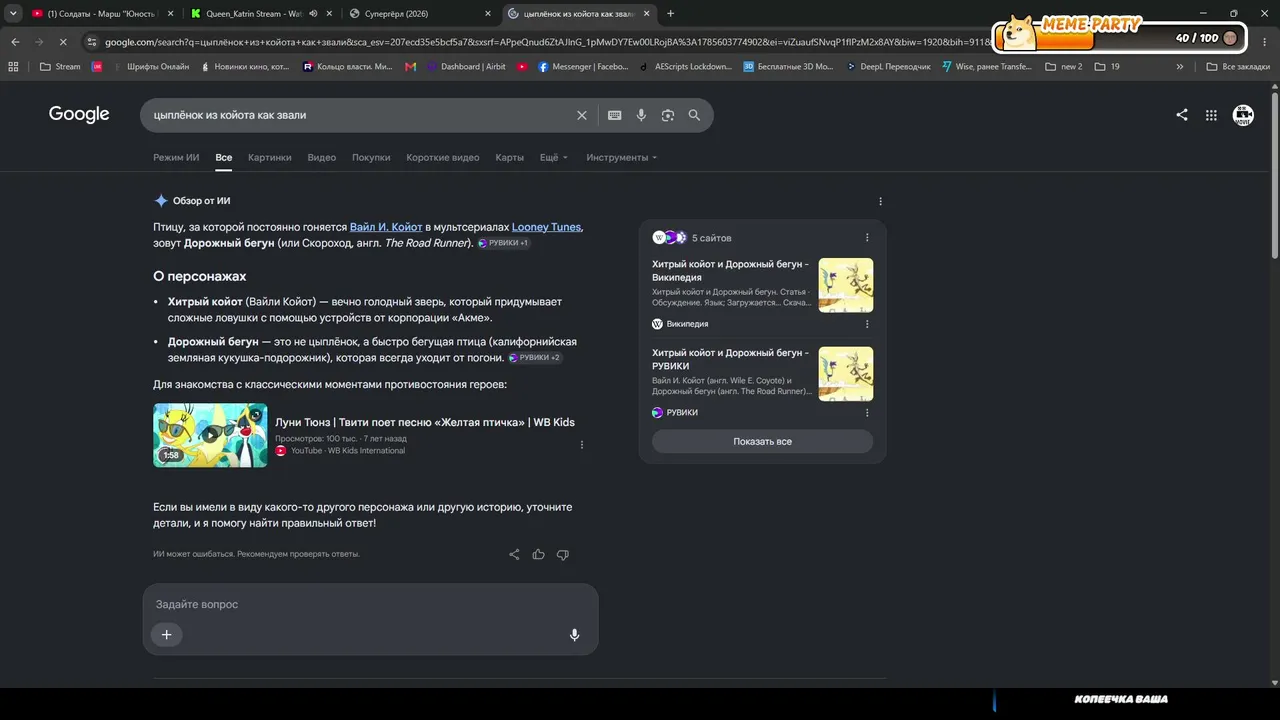Open the Looney Tunes link
The width and height of the screenshot is (1280, 720).
(546, 227)
